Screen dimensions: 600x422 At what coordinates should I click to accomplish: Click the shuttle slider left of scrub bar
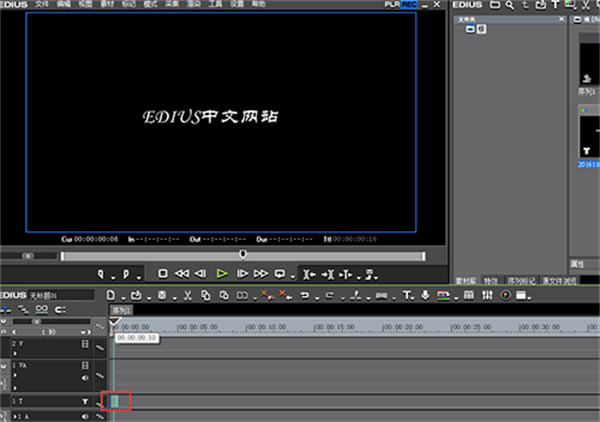coord(28,256)
